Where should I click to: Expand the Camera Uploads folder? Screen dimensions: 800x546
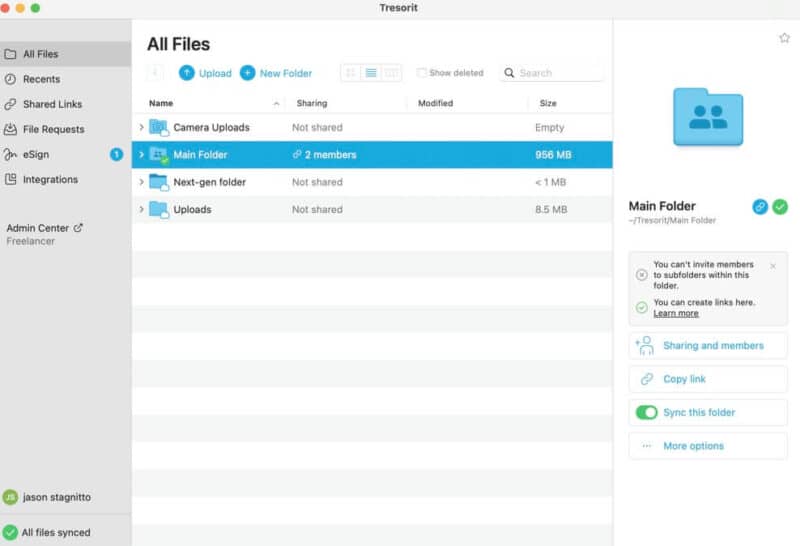[x=141, y=127]
